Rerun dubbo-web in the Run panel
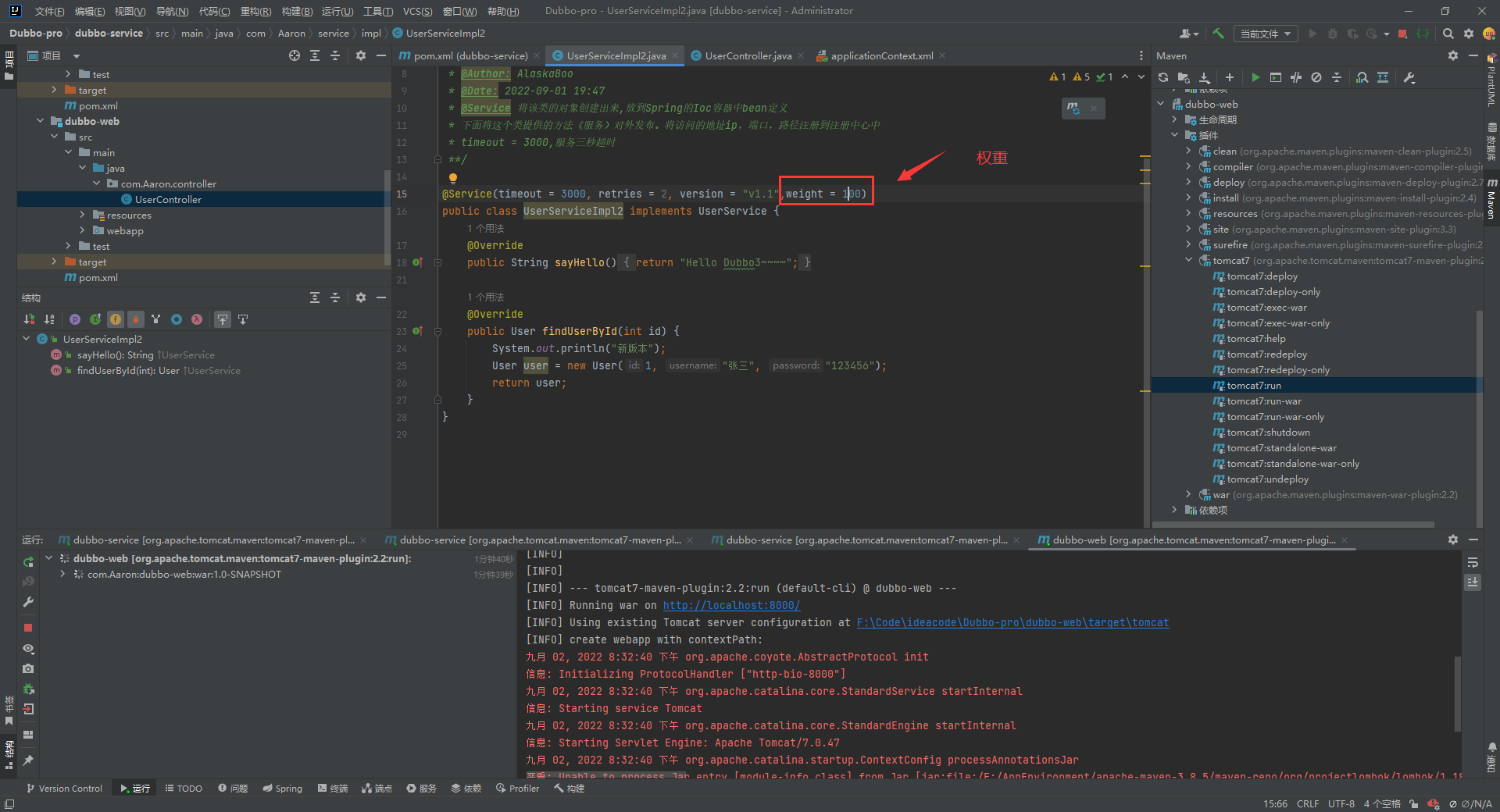The width and height of the screenshot is (1500, 812). click(28, 562)
